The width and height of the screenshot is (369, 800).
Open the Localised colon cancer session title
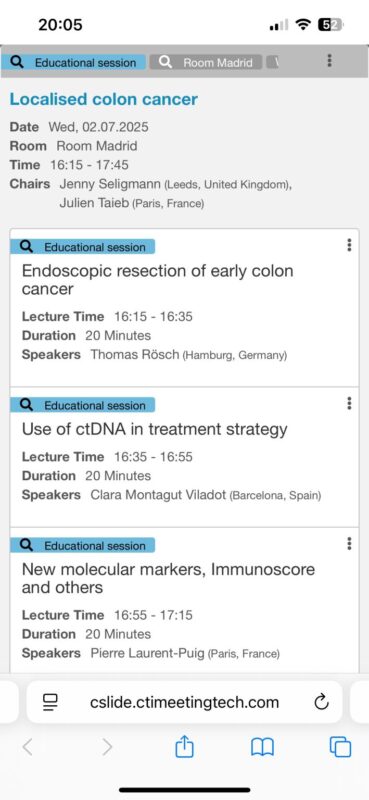tap(104, 99)
